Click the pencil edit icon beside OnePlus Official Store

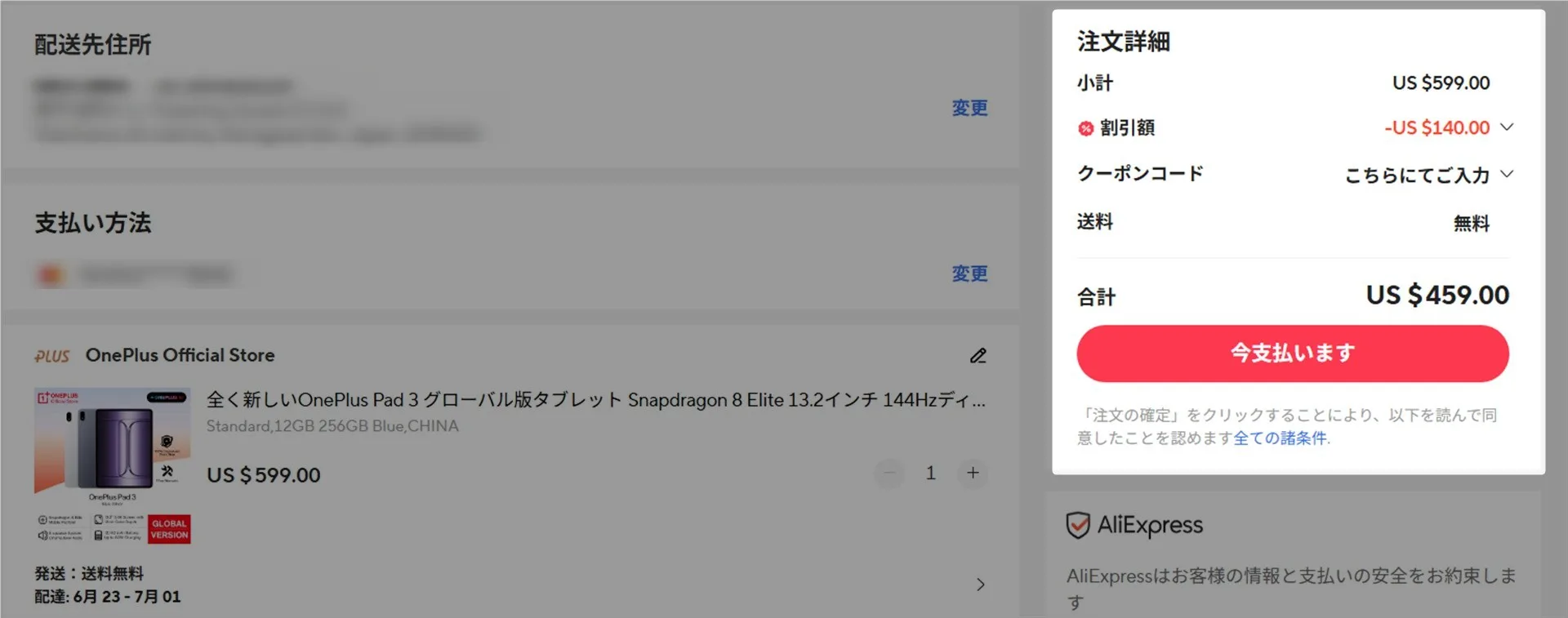(x=978, y=355)
